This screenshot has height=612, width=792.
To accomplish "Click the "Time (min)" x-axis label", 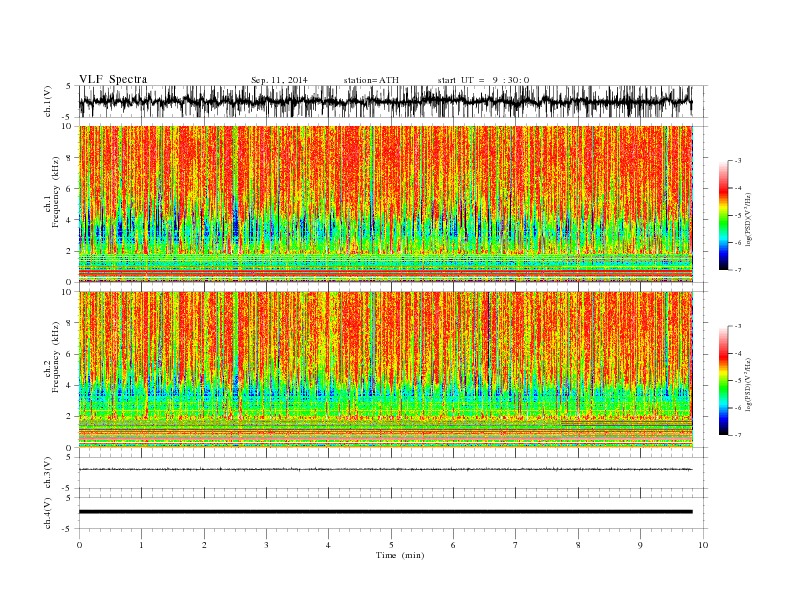I will pos(400,555).
